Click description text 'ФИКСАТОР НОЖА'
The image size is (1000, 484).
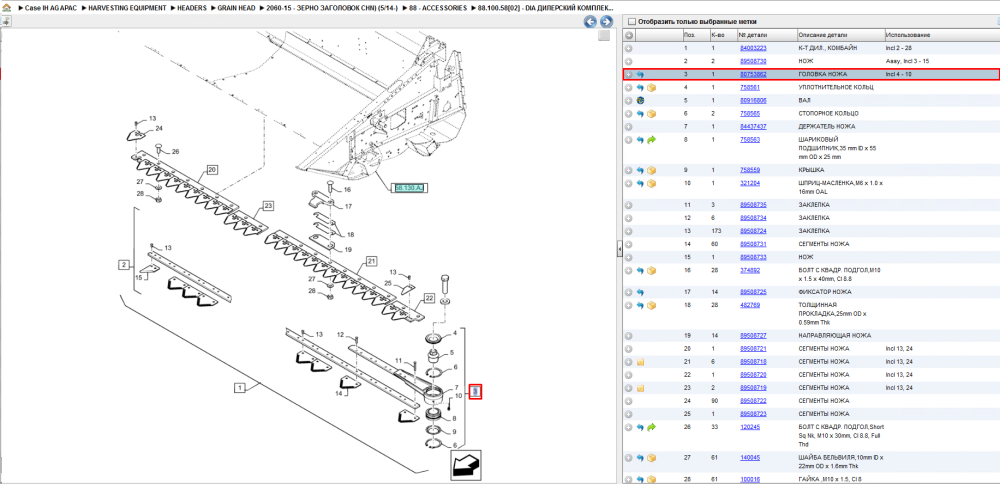[x=823, y=292]
